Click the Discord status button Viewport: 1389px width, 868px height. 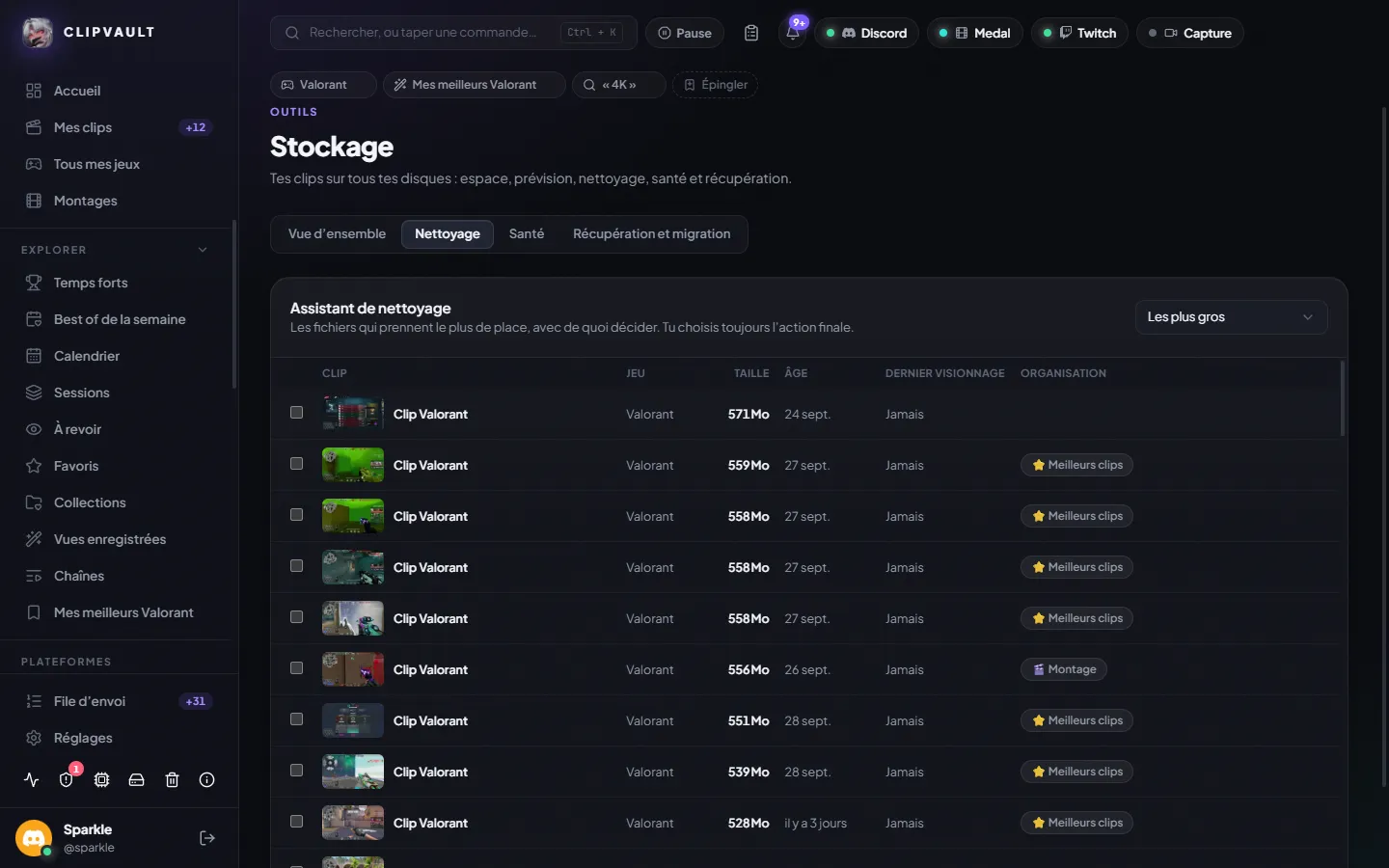[866, 33]
